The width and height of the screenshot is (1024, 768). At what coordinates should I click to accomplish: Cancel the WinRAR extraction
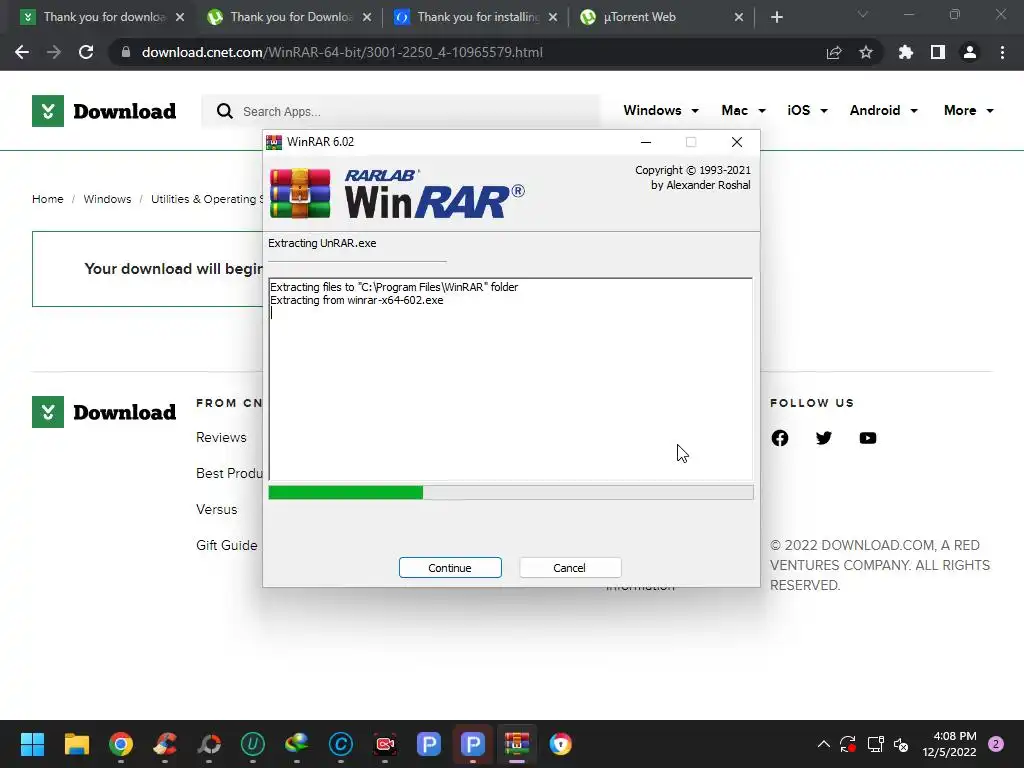569,568
